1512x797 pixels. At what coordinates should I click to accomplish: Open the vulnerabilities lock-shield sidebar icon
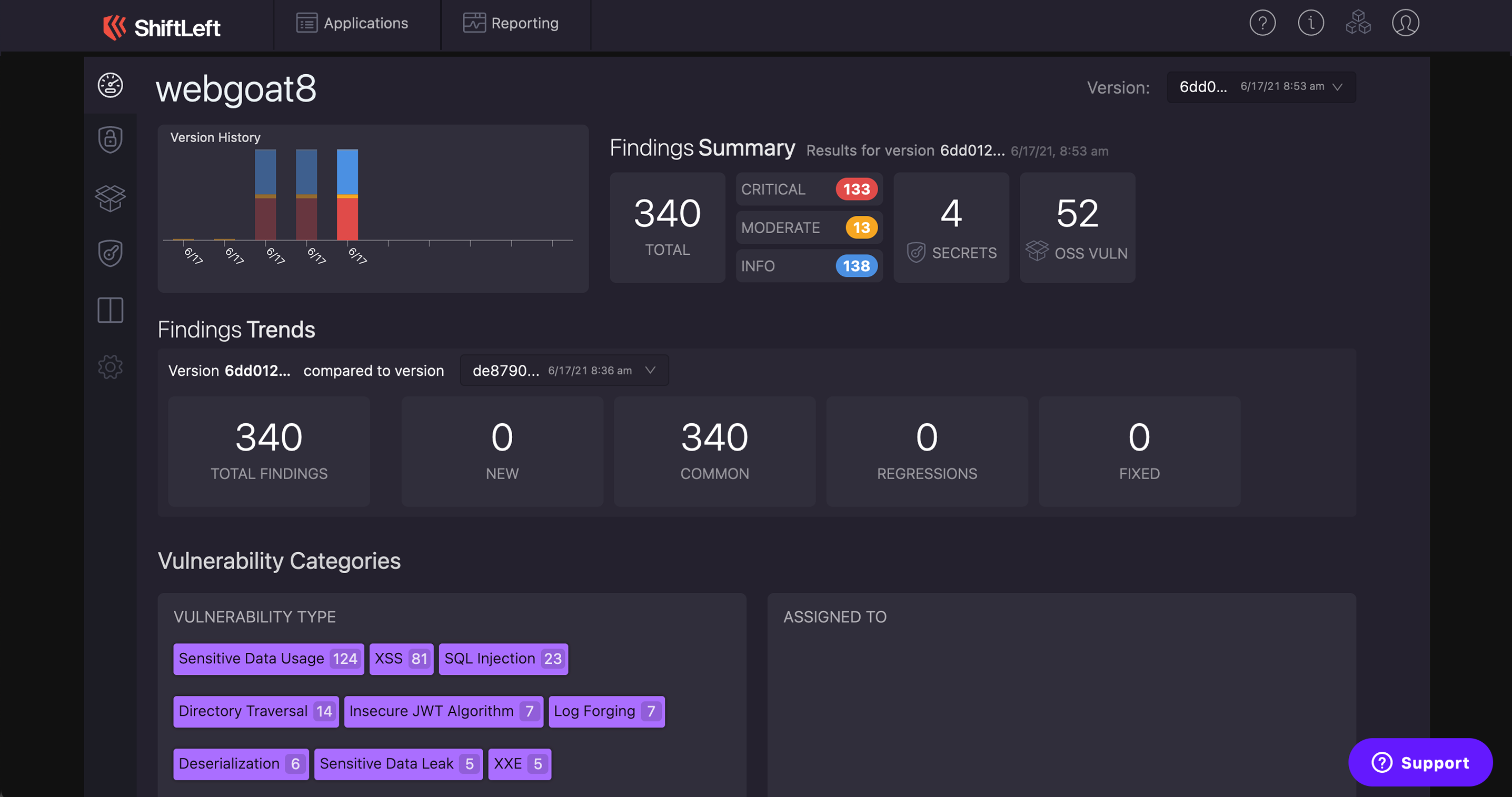click(110, 140)
